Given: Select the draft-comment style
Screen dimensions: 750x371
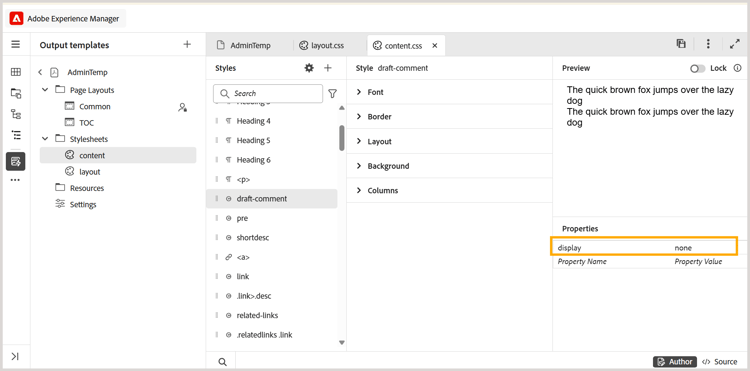Looking at the screenshot, I should pos(272,198).
